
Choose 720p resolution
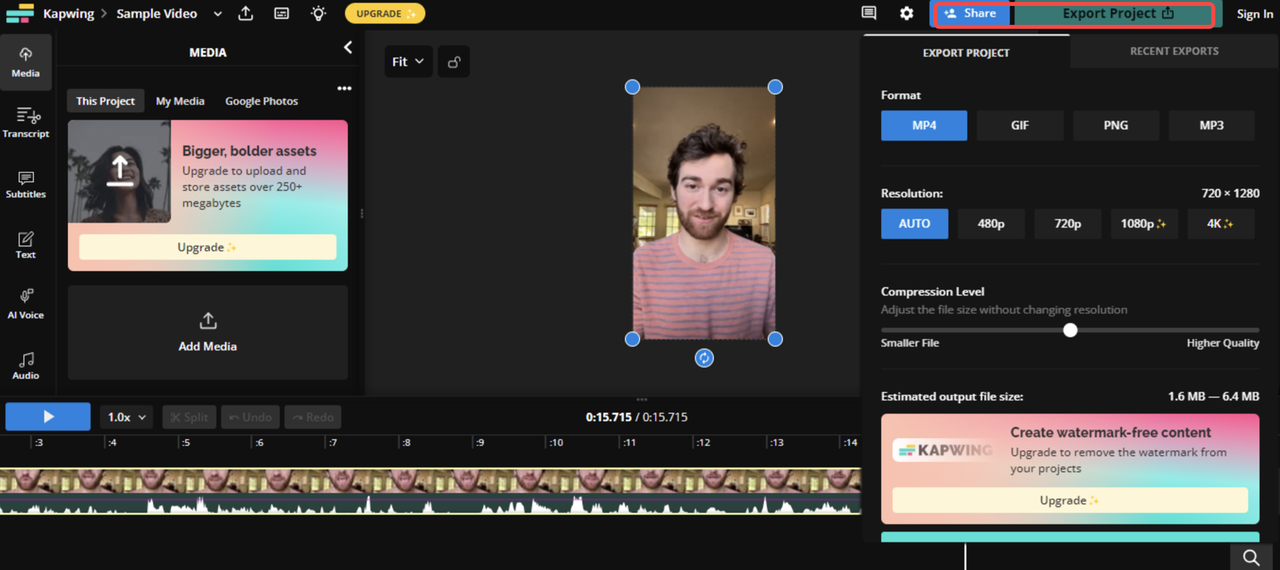1068,223
